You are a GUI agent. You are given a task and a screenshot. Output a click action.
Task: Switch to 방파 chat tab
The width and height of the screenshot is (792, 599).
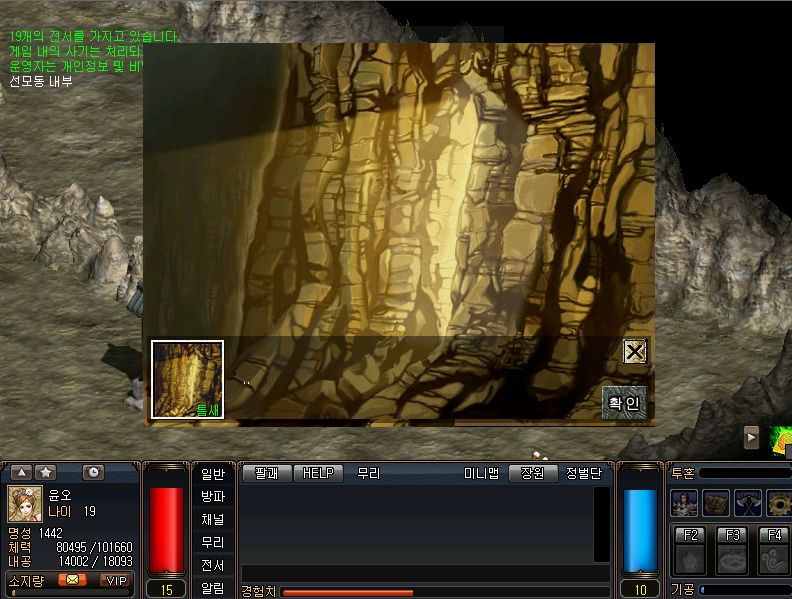coord(213,496)
